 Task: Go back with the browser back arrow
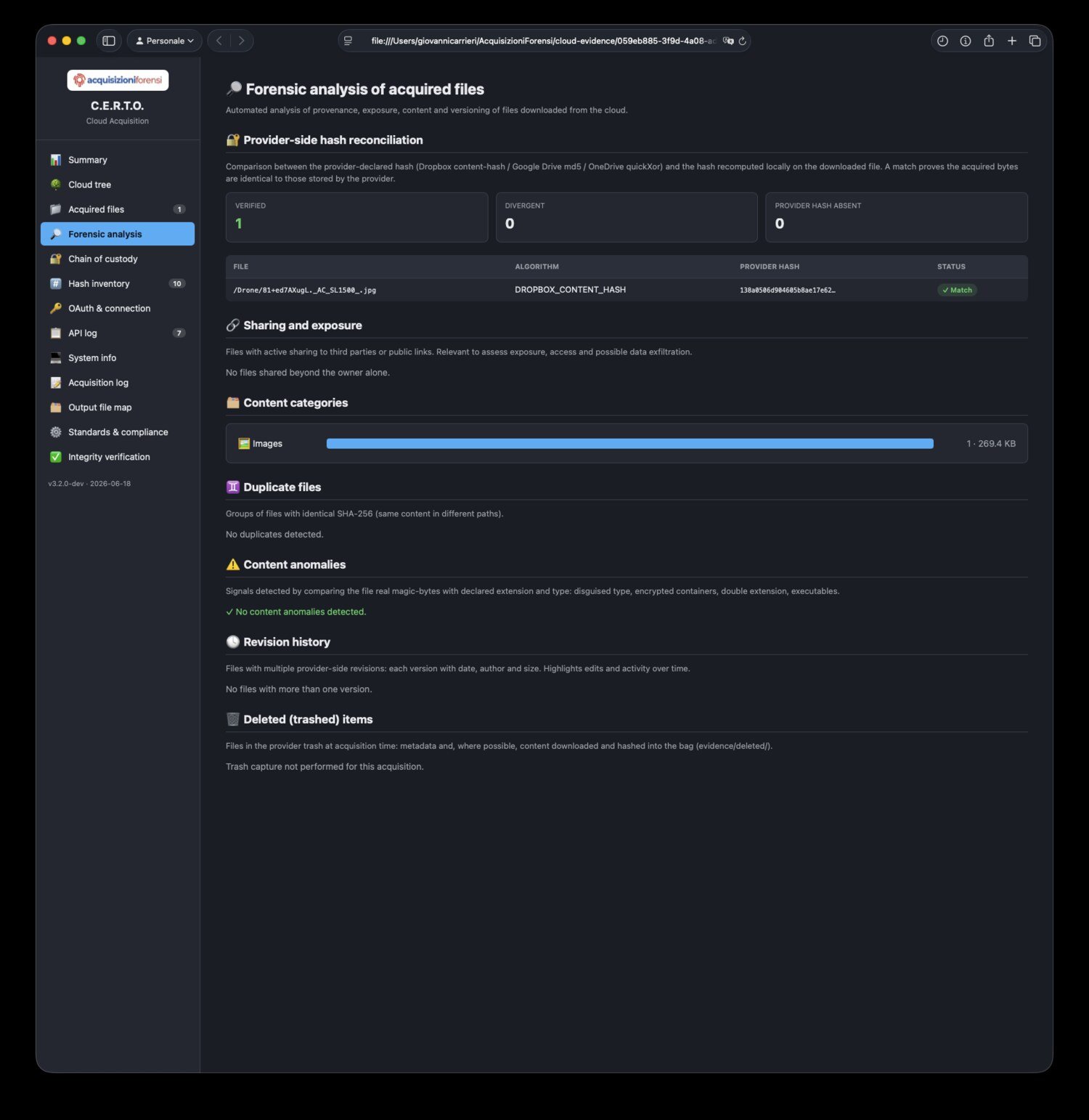[219, 41]
